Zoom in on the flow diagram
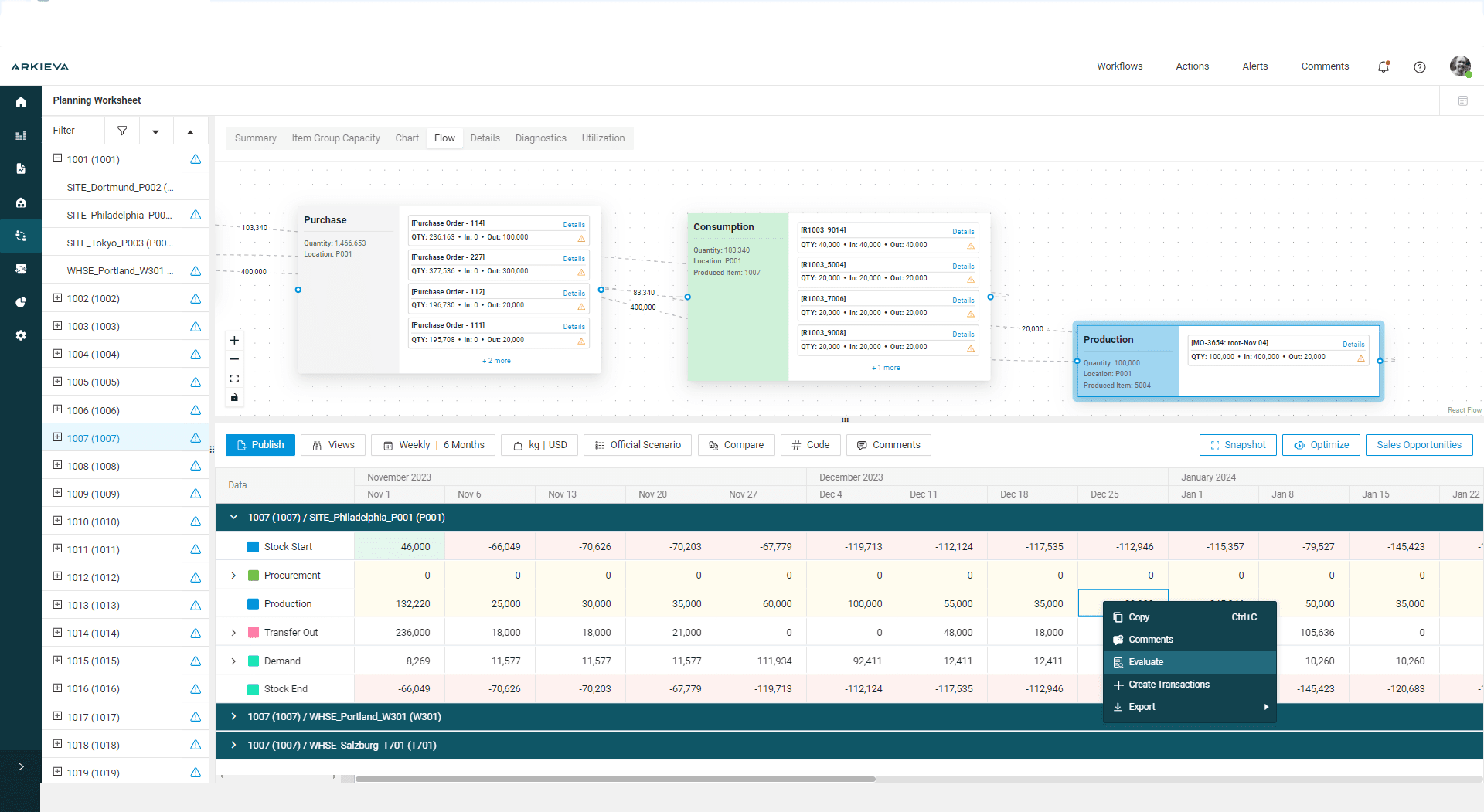The image size is (1484, 812). [234, 341]
